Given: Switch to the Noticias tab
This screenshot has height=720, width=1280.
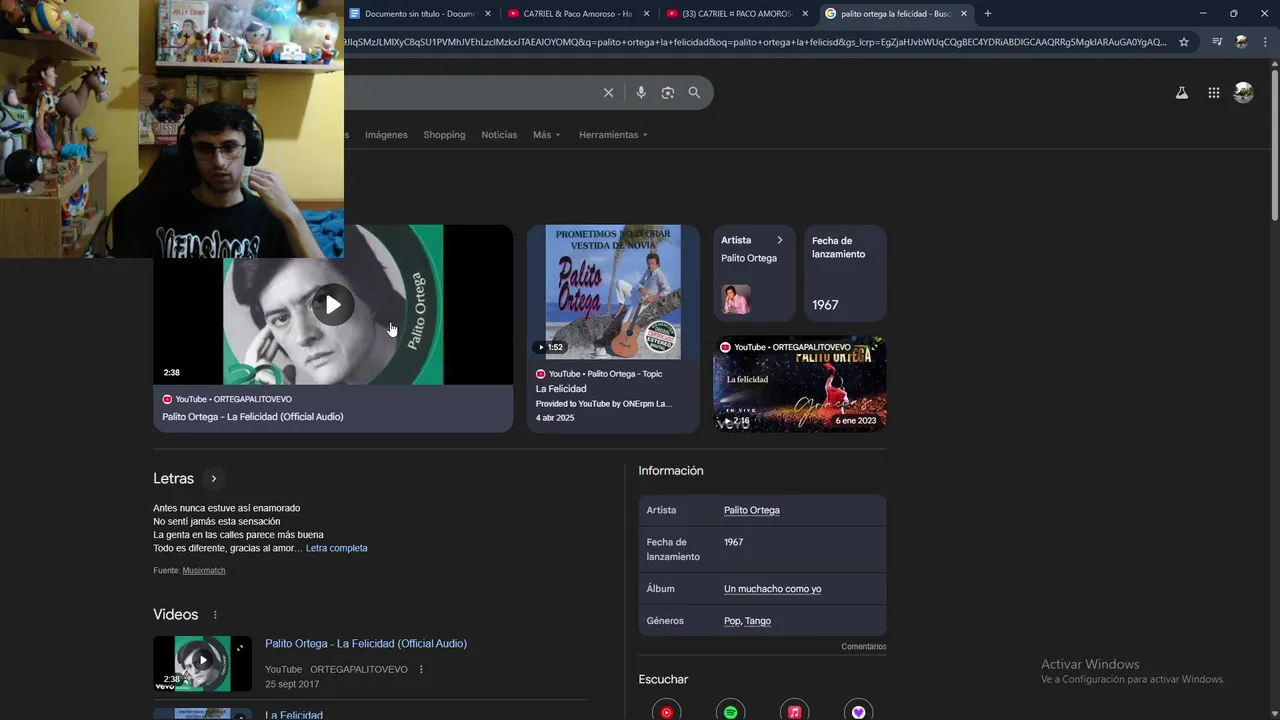Looking at the screenshot, I should point(499,135).
